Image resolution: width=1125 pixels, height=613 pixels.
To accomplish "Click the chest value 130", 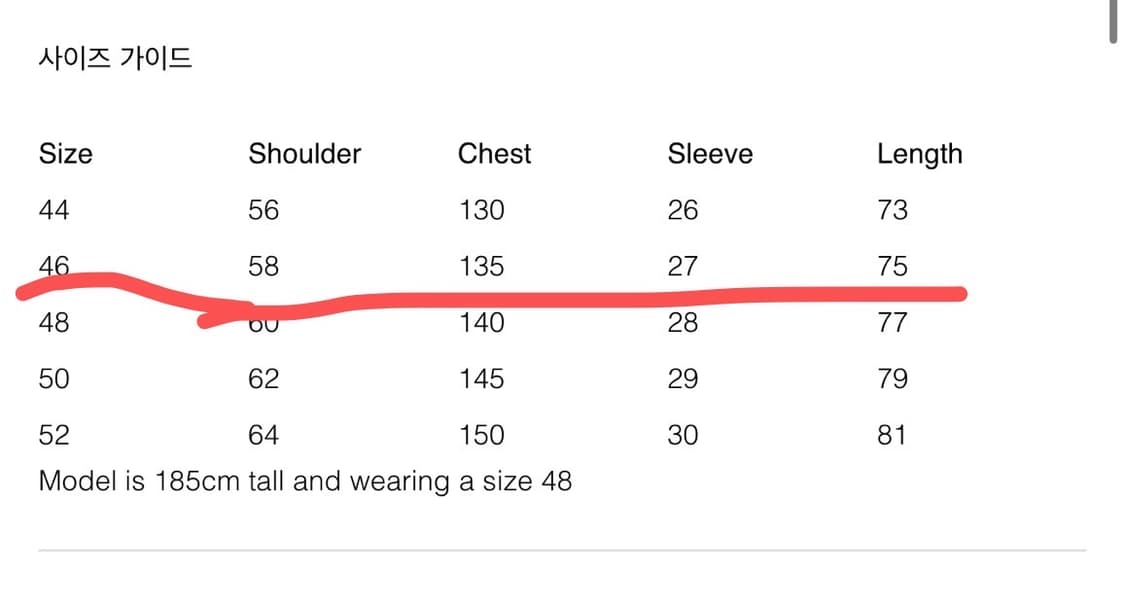I will pos(481,210).
